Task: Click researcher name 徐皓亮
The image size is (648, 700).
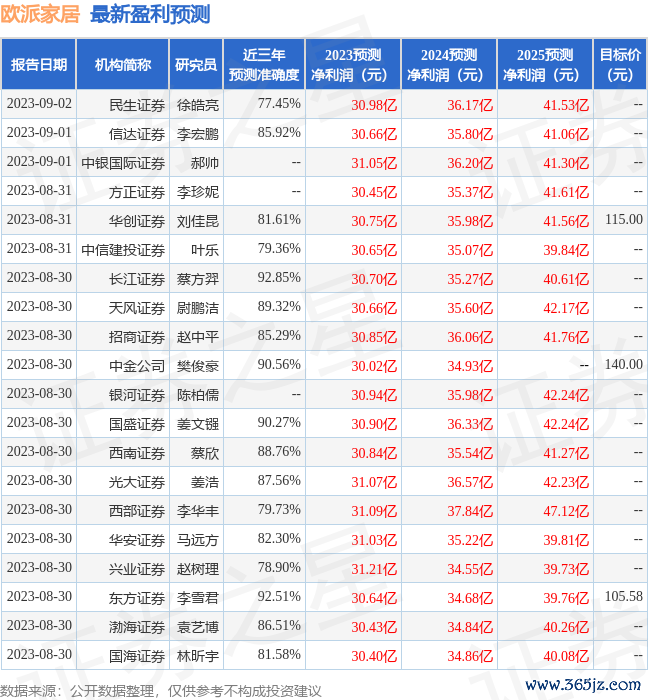Action: [198, 105]
